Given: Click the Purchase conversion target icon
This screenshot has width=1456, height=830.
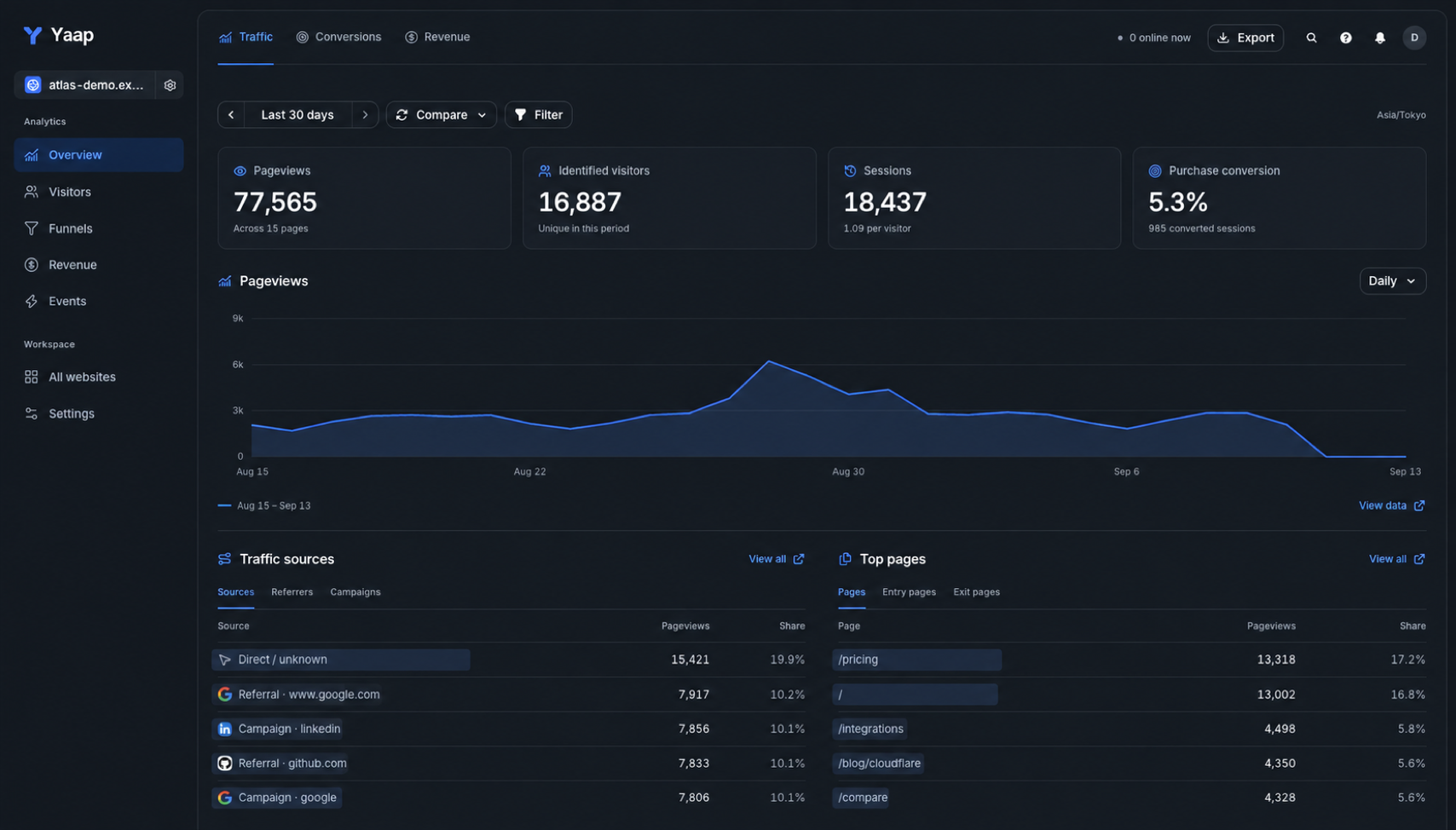Looking at the screenshot, I should tap(1155, 171).
